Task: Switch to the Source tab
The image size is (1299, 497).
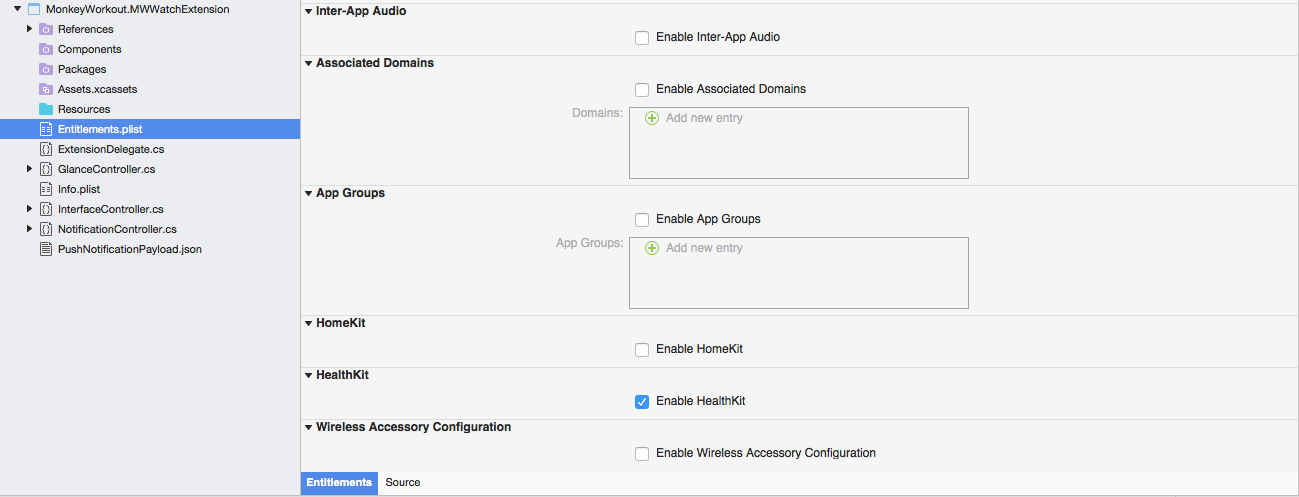Action: (x=403, y=483)
